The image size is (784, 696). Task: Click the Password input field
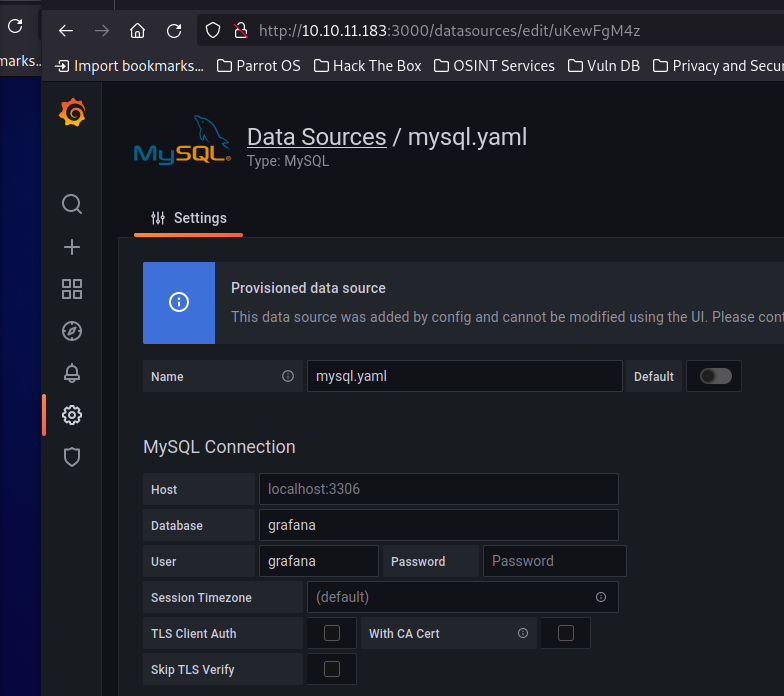pos(554,561)
